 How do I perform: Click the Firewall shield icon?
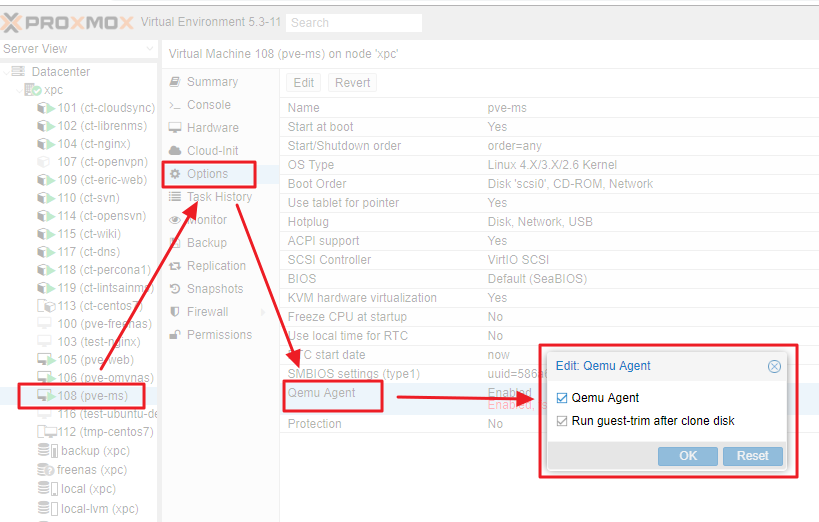(175, 311)
